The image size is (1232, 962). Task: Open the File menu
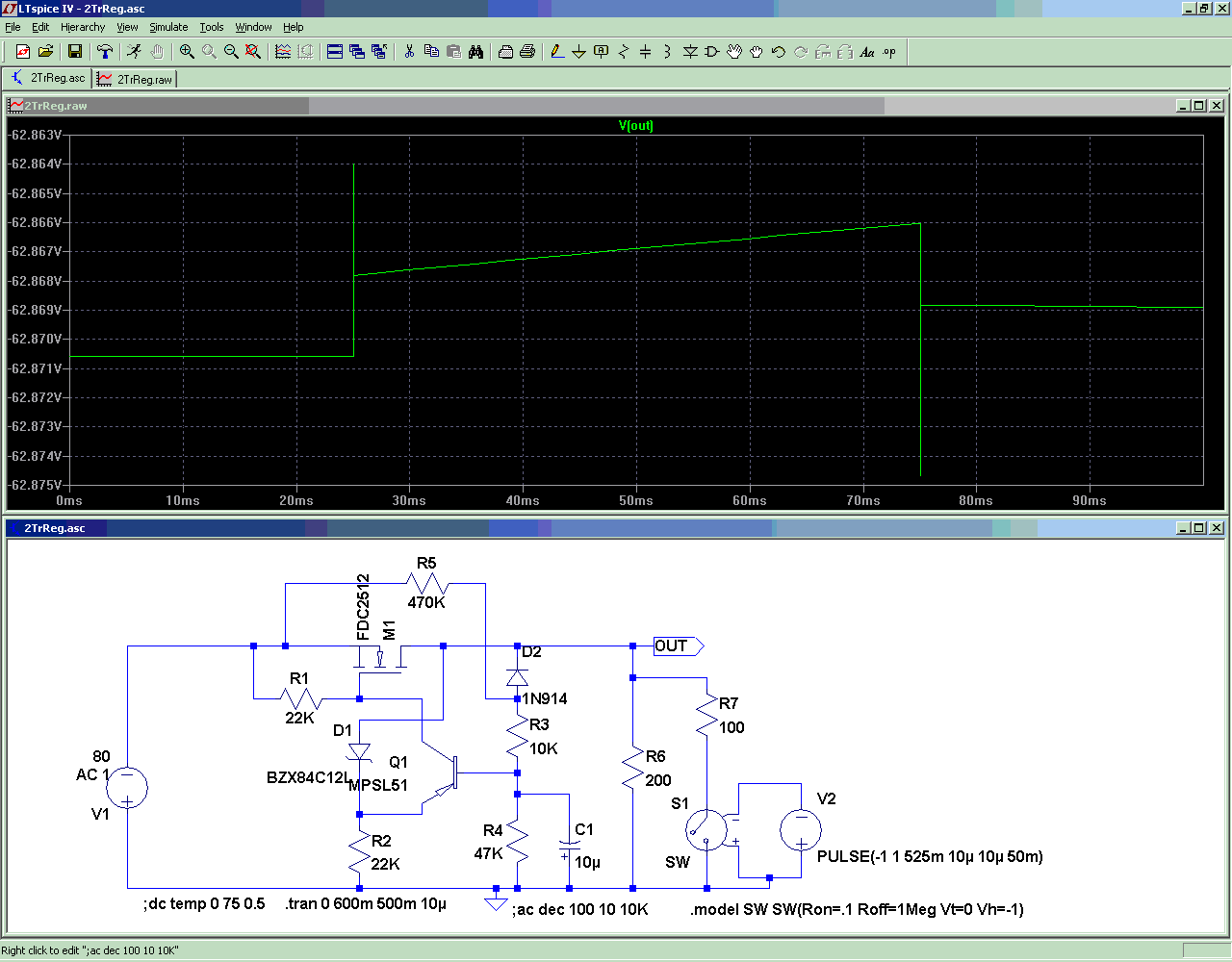[x=13, y=27]
